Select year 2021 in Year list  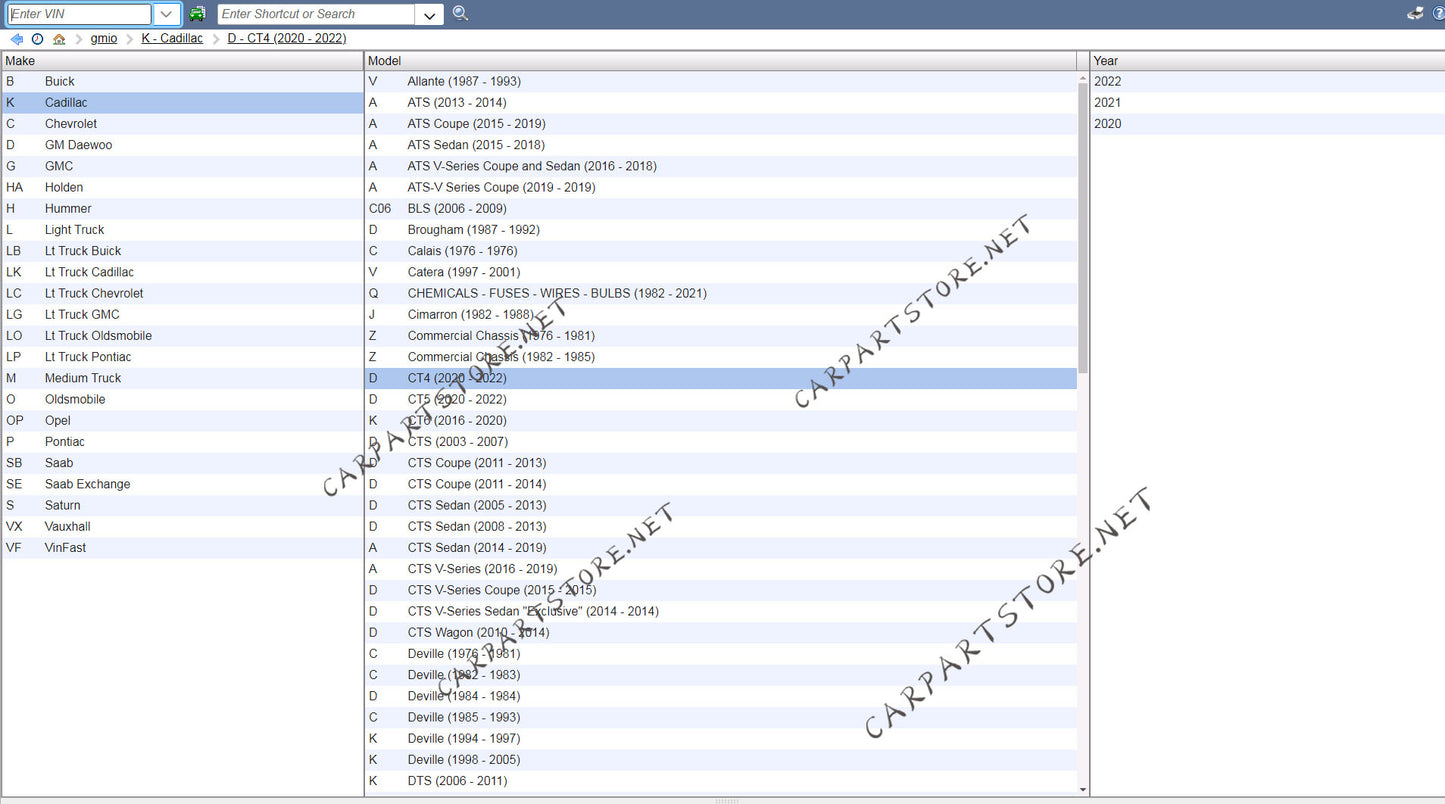pyautogui.click(x=1107, y=103)
